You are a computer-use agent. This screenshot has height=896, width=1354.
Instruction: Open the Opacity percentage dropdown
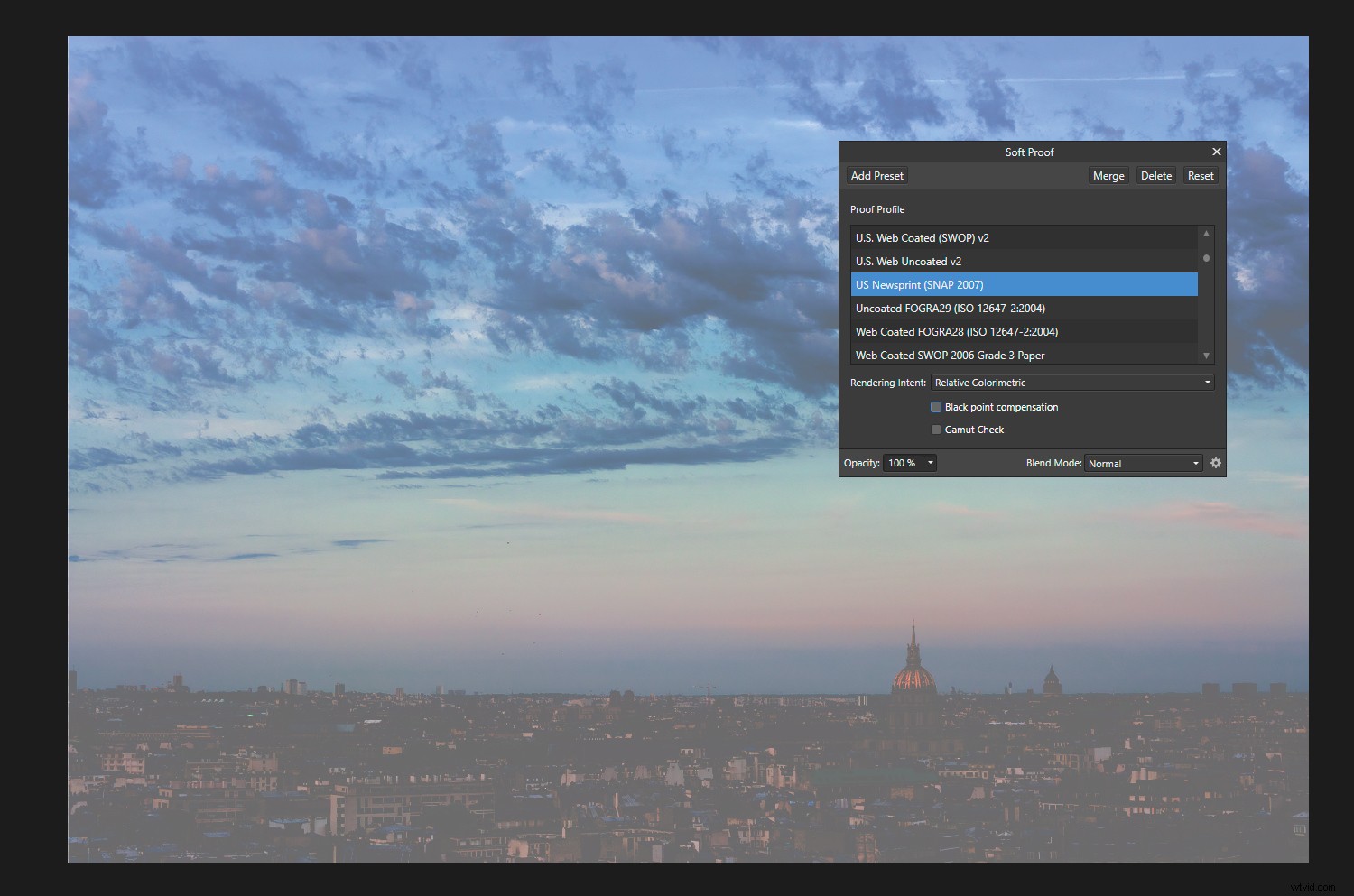[x=930, y=462]
